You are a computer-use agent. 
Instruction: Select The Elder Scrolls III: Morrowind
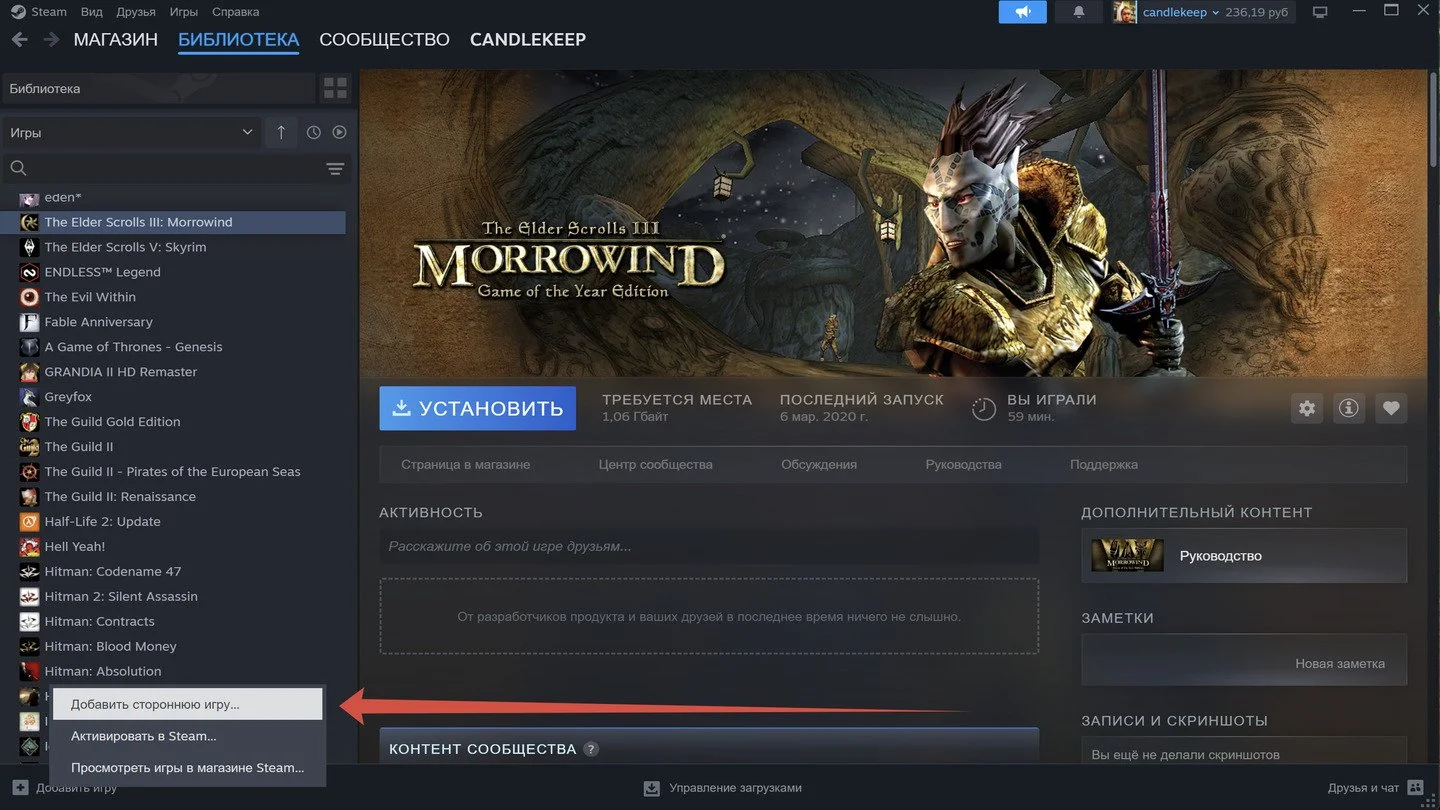[x=174, y=222]
